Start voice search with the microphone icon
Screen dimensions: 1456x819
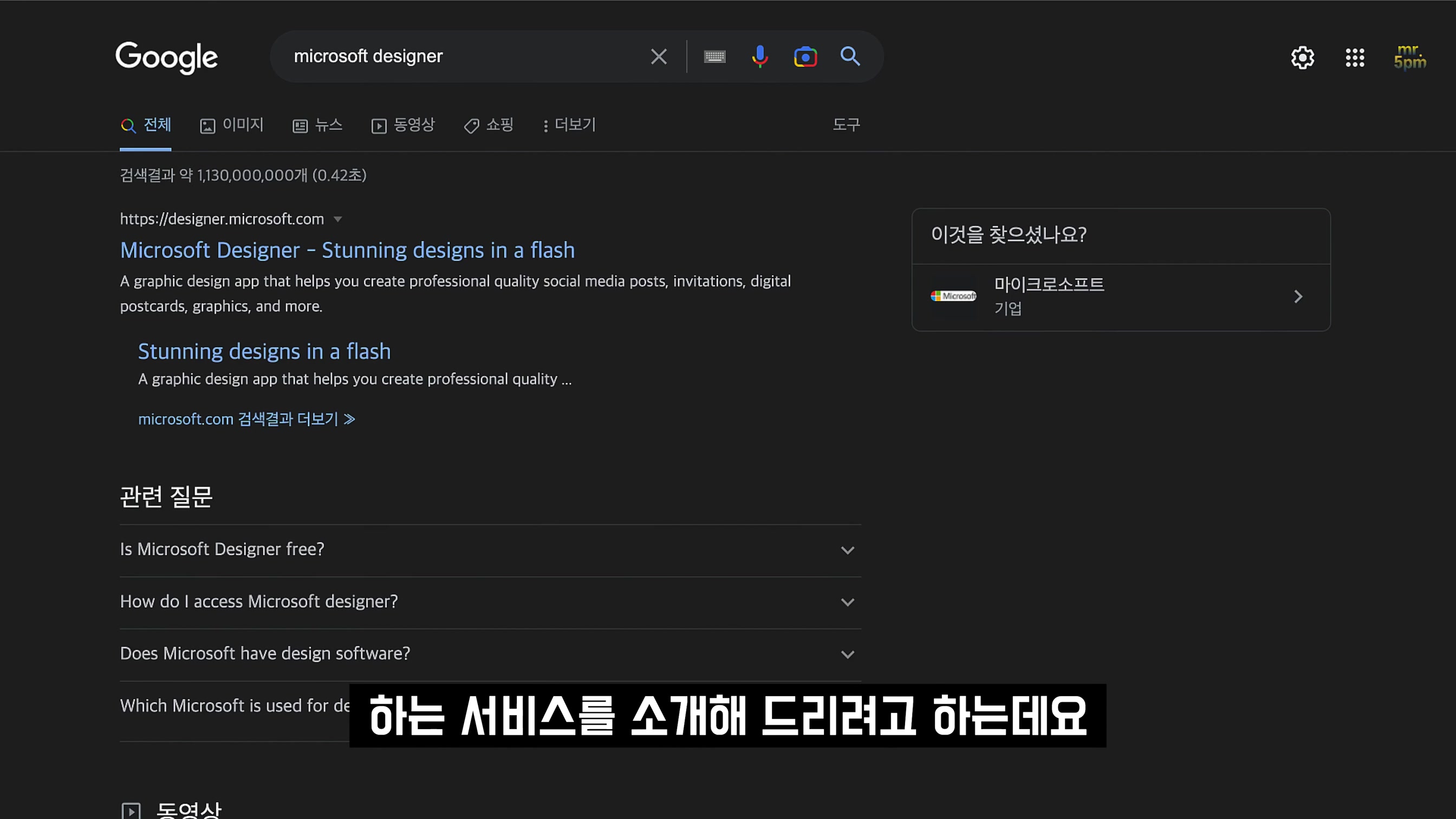click(x=759, y=56)
